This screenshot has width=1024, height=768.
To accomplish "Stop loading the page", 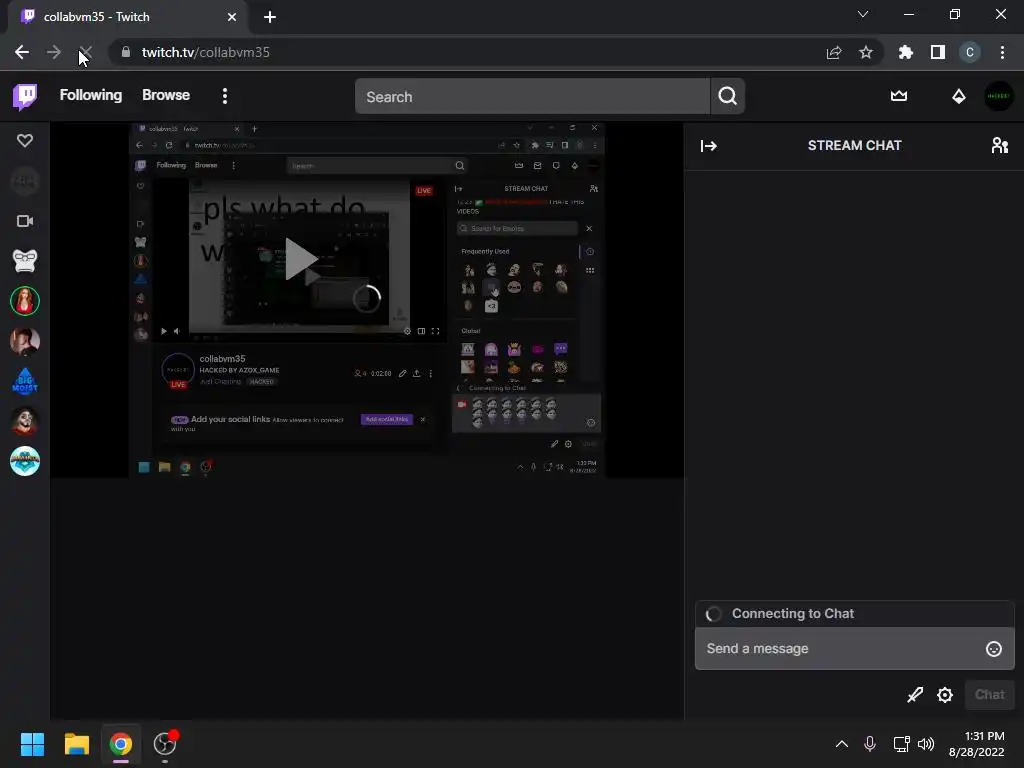I will tap(85, 52).
